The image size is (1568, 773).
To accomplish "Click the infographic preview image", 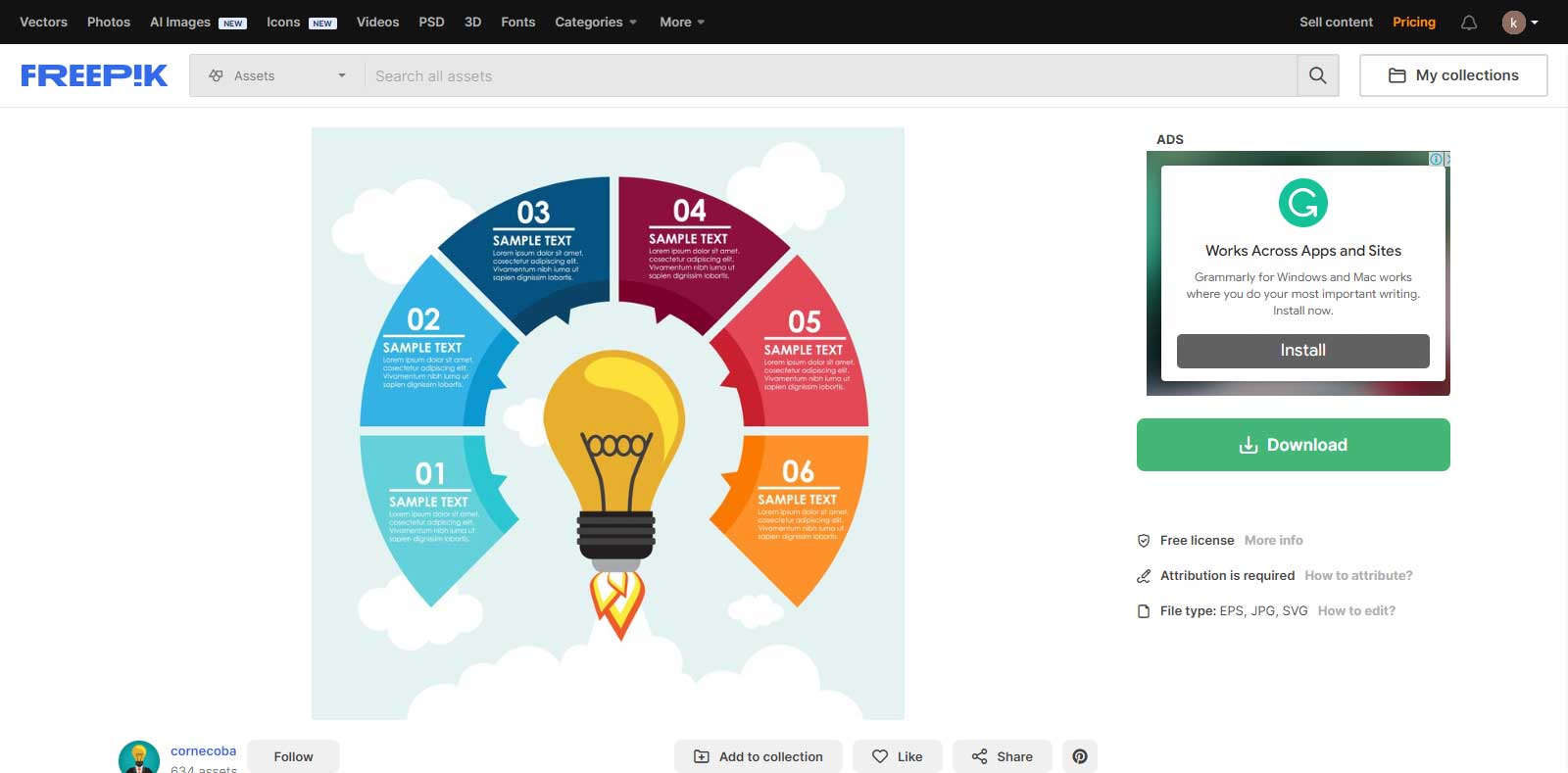I will (x=608, y=423).
